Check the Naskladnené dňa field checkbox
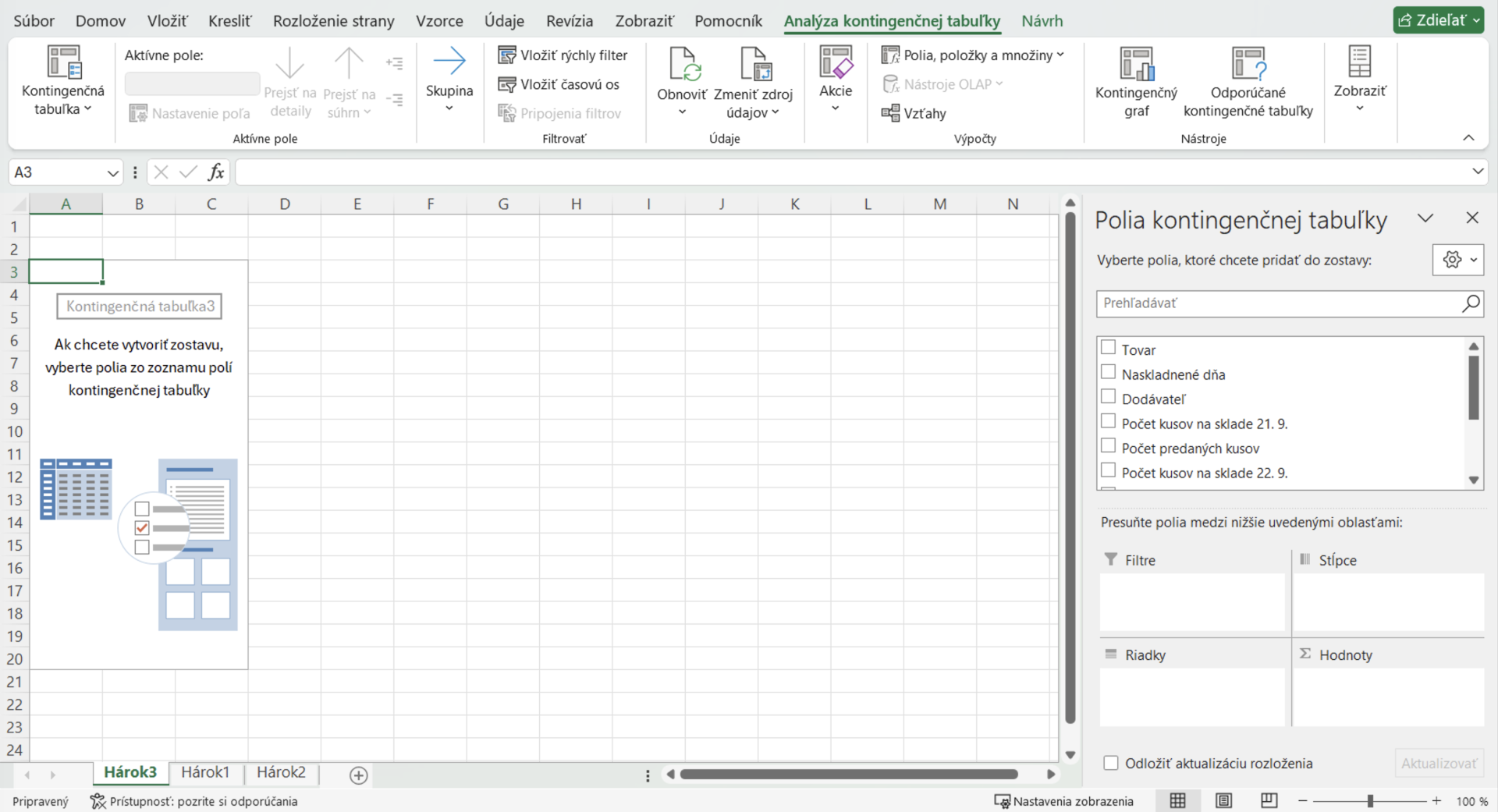1498x812 pixels. coord(1108,372)
